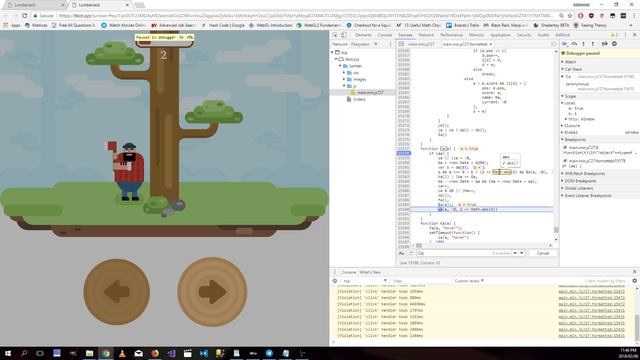Toggle the file navigator sidebar icon
The height and width of the screenshot is (360, 640).
tap(401, 44)
